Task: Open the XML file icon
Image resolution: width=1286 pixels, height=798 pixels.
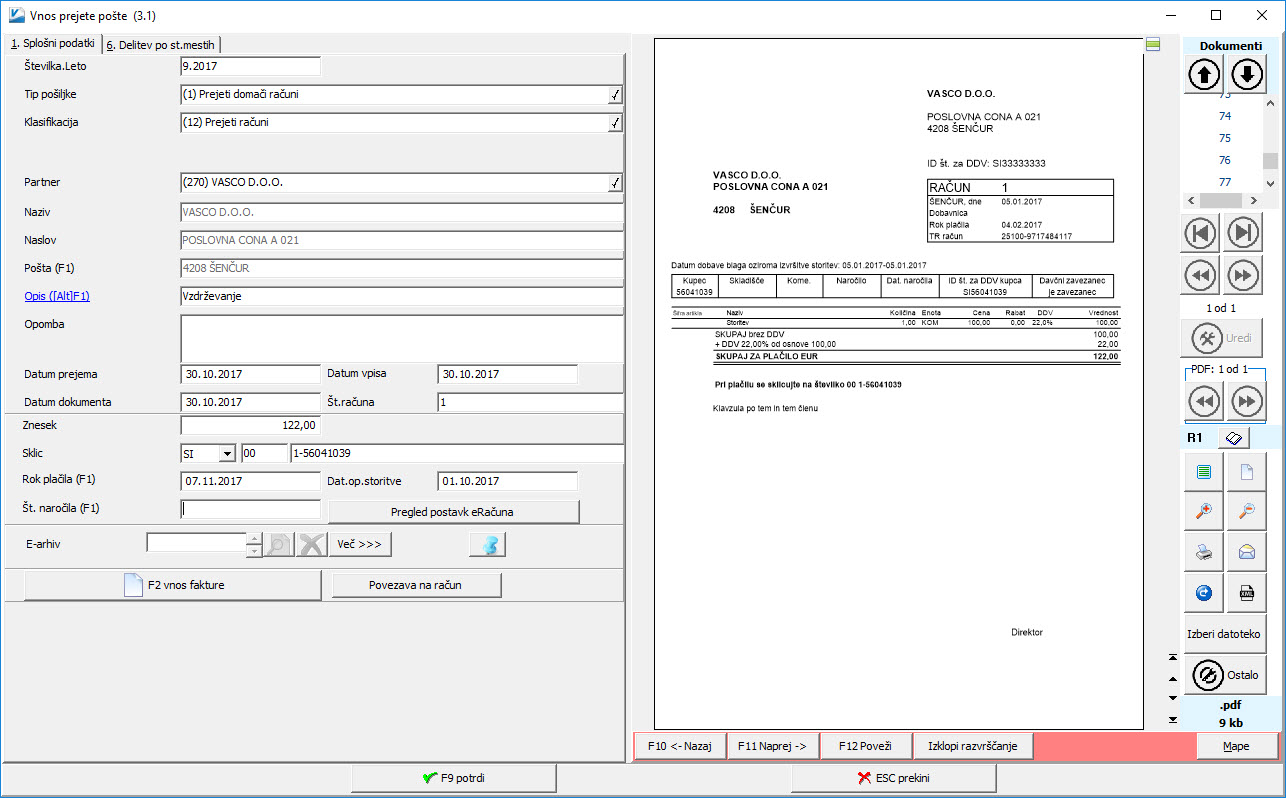Action: [1247, 593]
